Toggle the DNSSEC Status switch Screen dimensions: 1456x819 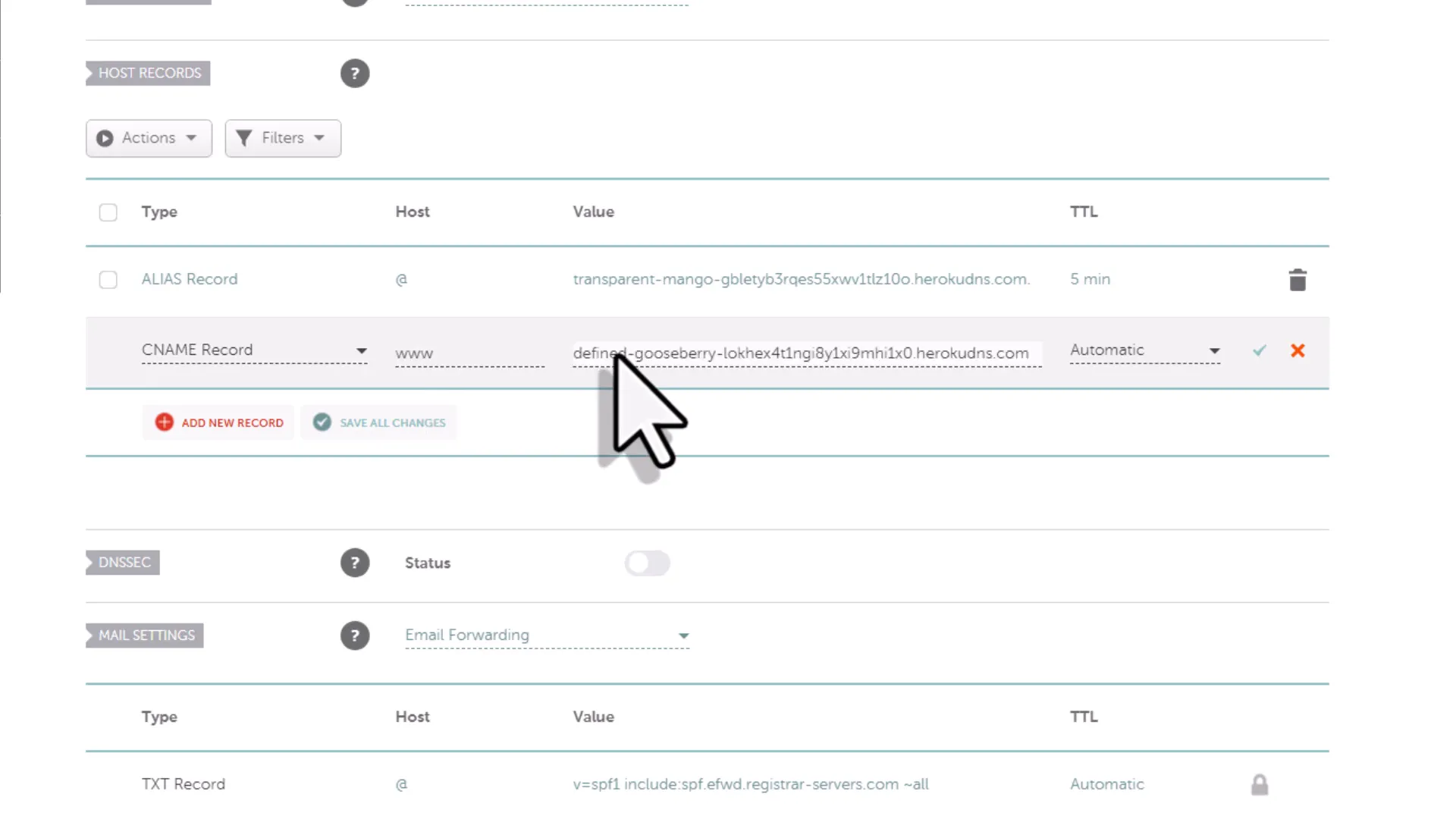pos(648,563)
